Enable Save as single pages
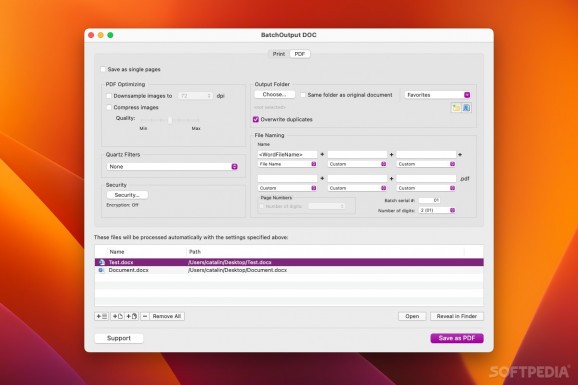The image size is (578, 385). tap(103, 69)
